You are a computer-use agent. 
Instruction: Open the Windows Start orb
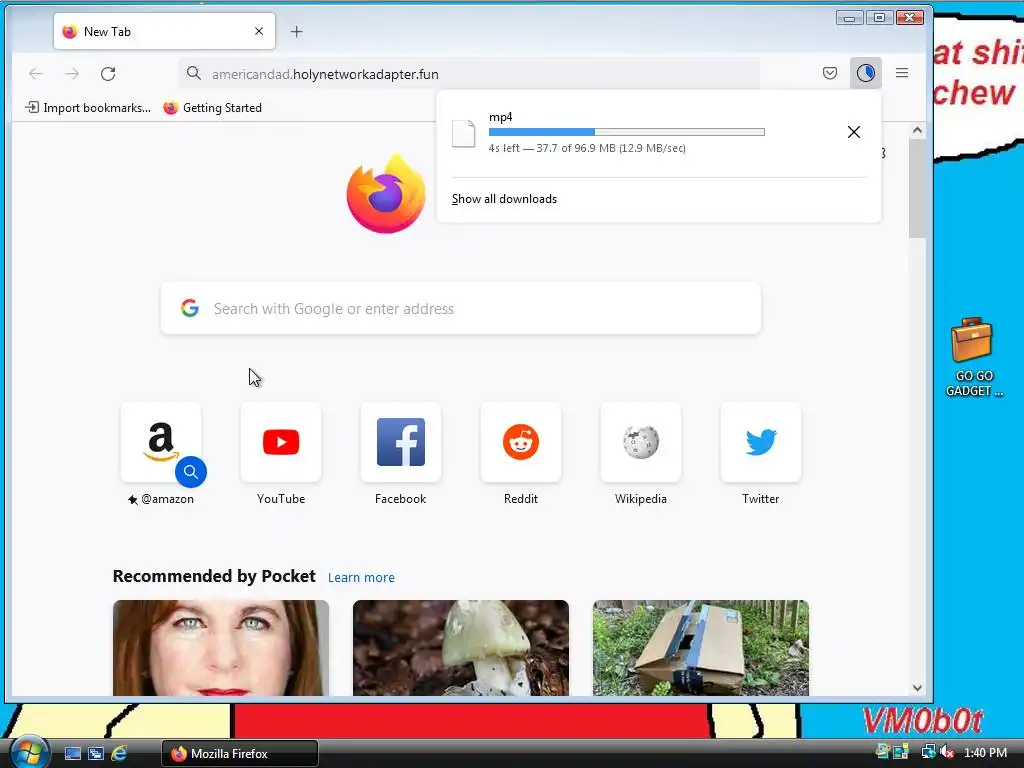[x=28, y=752]
